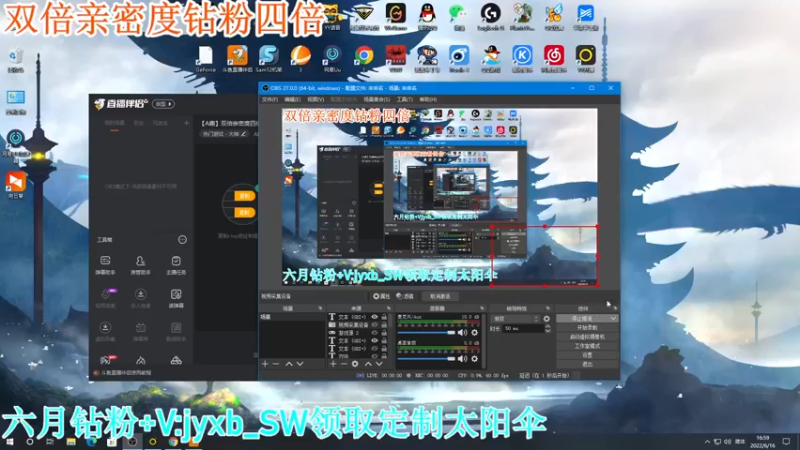Pop out the 转场特效 dock panel icon
Viewport: 800px width, 450px height.
548,308
